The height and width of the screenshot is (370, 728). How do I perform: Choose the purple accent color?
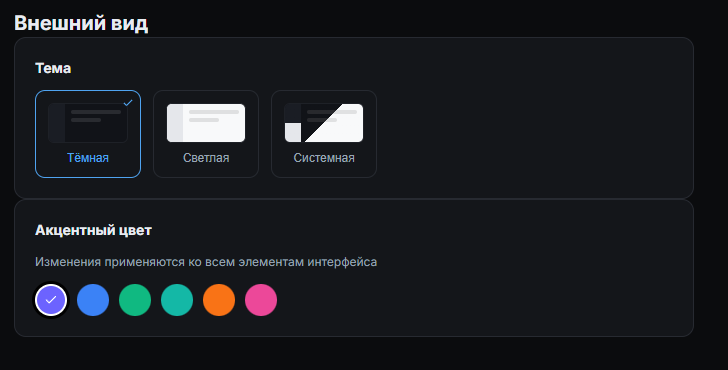pos(51,300)
